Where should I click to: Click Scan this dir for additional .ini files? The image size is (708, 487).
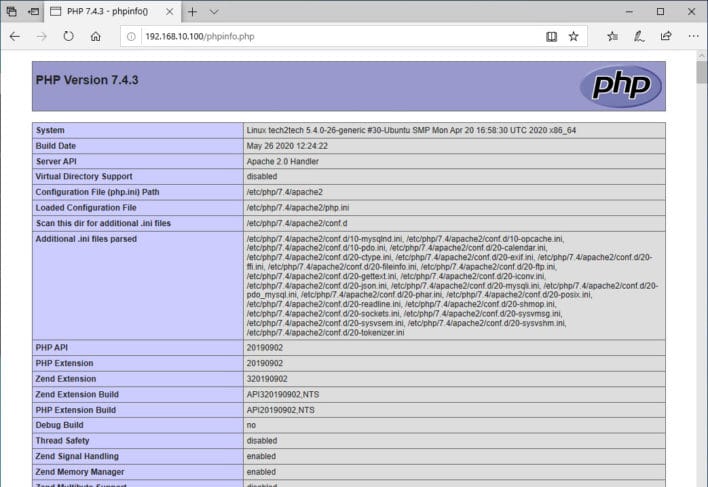[103, 223]
